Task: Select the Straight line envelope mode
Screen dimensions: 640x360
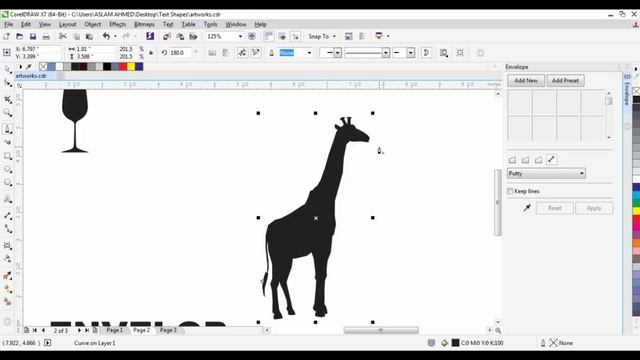Action: (512, 160)
